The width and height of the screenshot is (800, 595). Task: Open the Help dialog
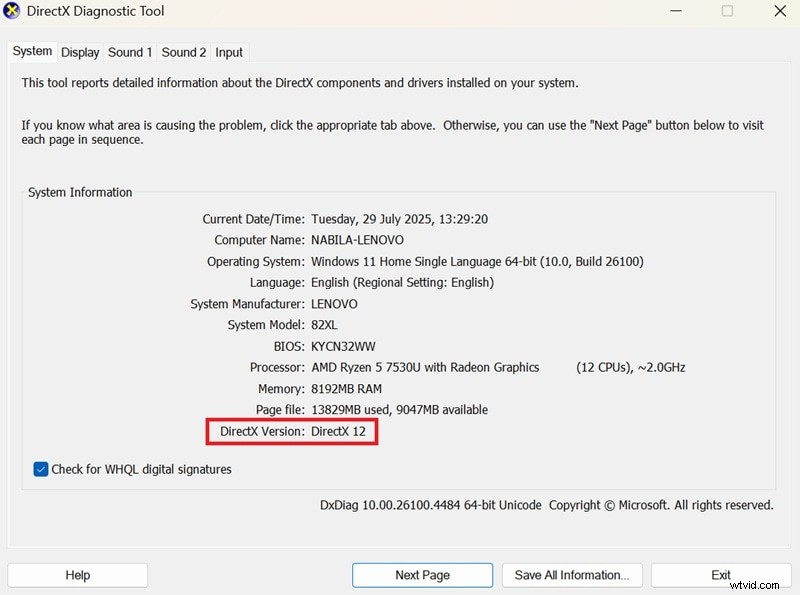[77, 575]
